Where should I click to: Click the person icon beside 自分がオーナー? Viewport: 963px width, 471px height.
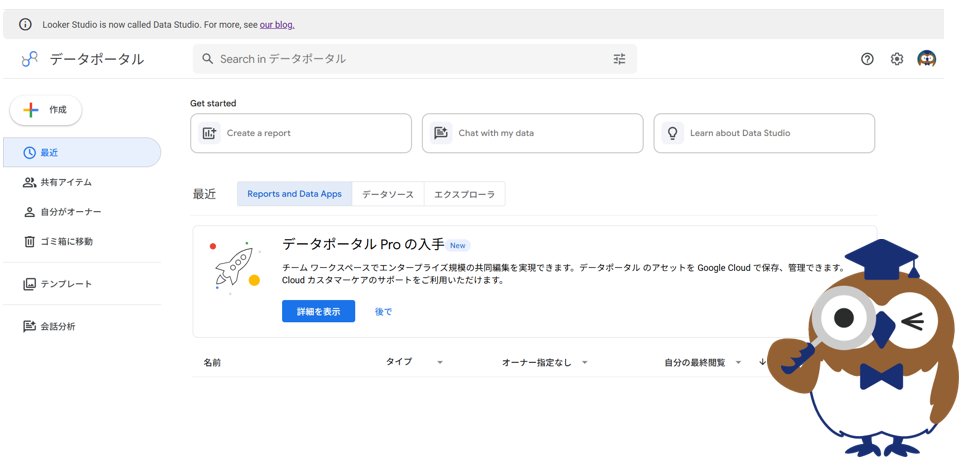pyautogui.click(x=29, y=212)
